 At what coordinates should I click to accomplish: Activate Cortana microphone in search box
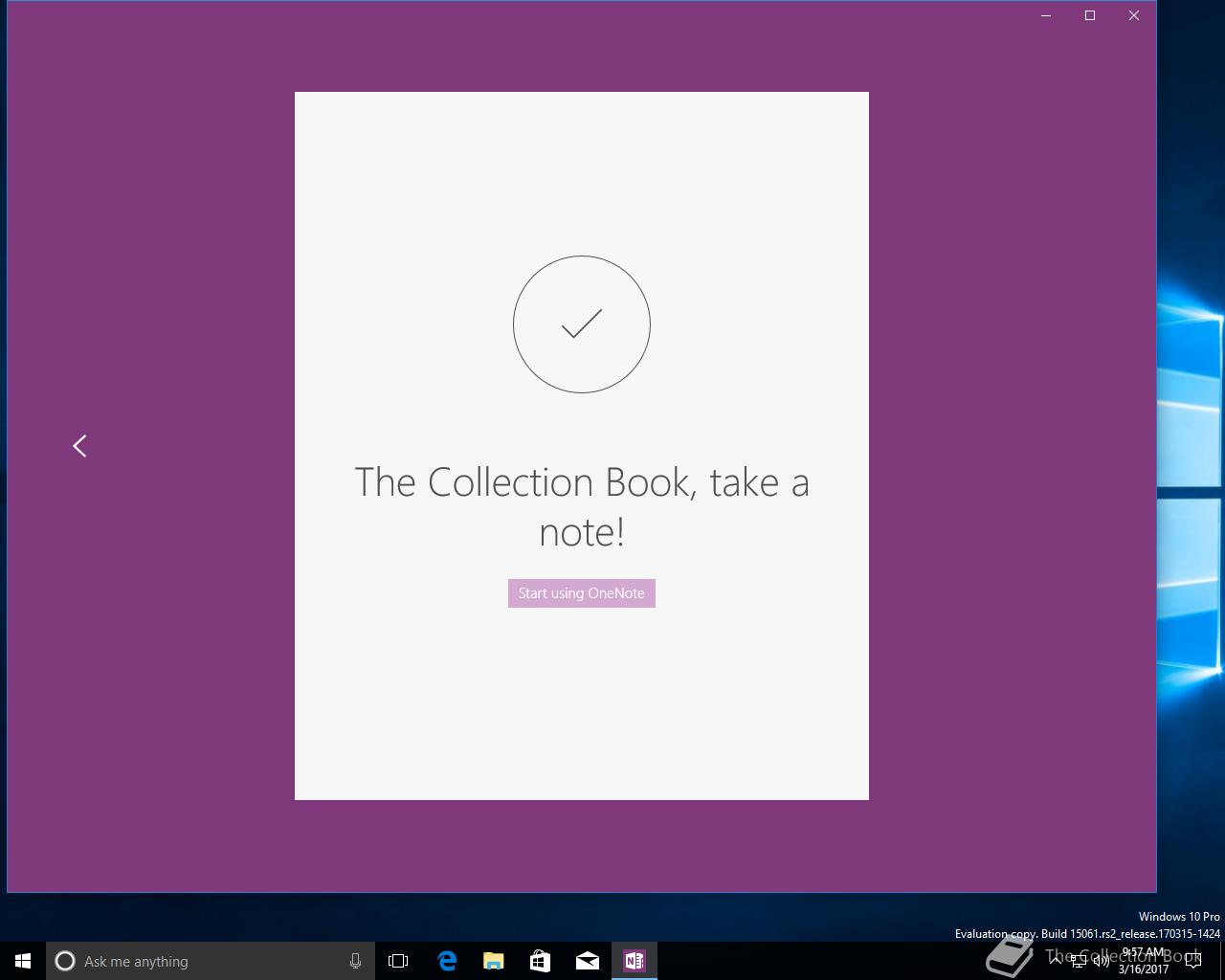tap(355, 961)
